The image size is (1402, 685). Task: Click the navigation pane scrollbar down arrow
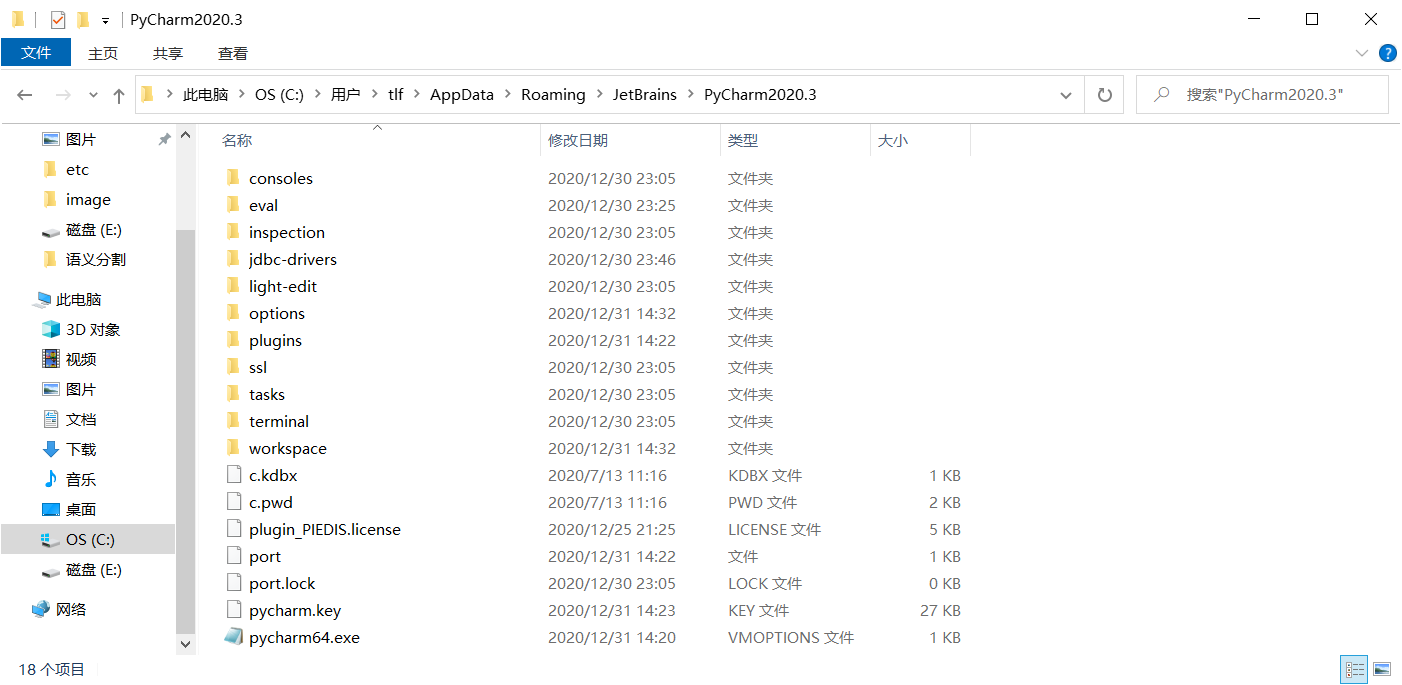click(185, 645)
